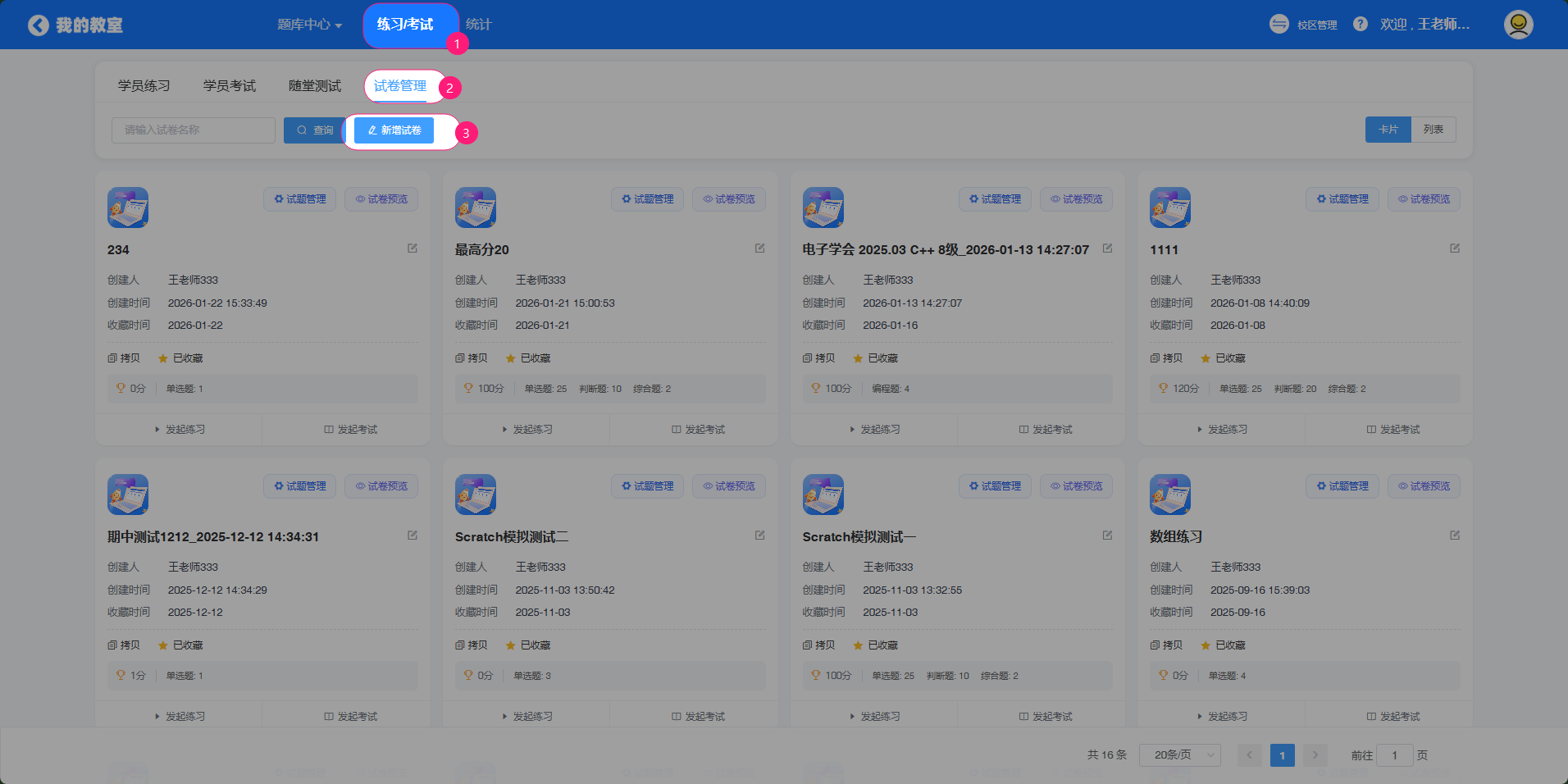Start 发起练习 for 电子学会 C++ 8级
The image size is (1568, 784).
[874, 430]
